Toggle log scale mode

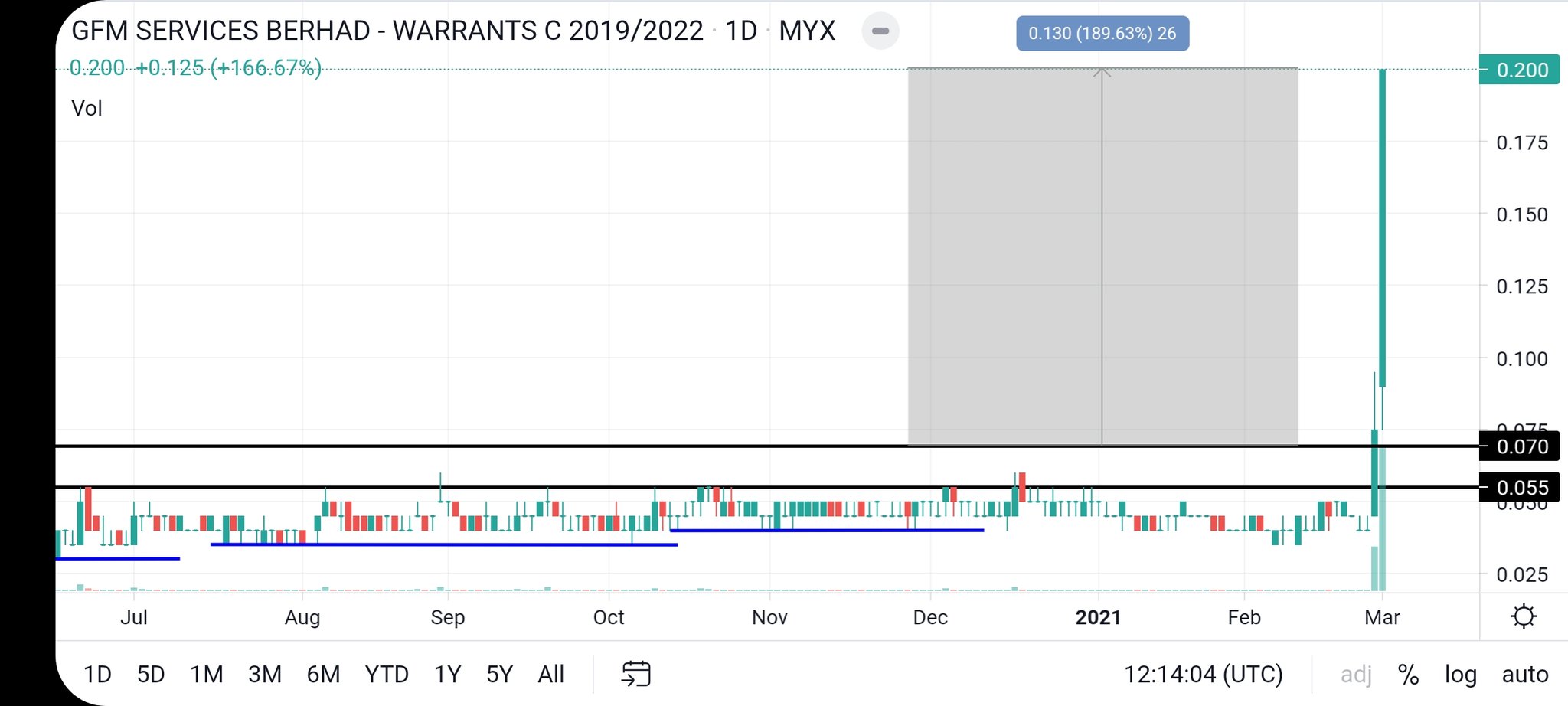1461,675
